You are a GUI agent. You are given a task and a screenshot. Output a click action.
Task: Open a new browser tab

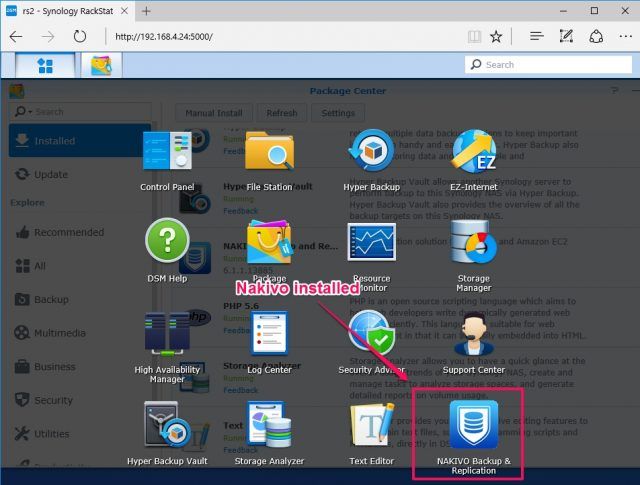pyautogui.click(x=146, y=11)
